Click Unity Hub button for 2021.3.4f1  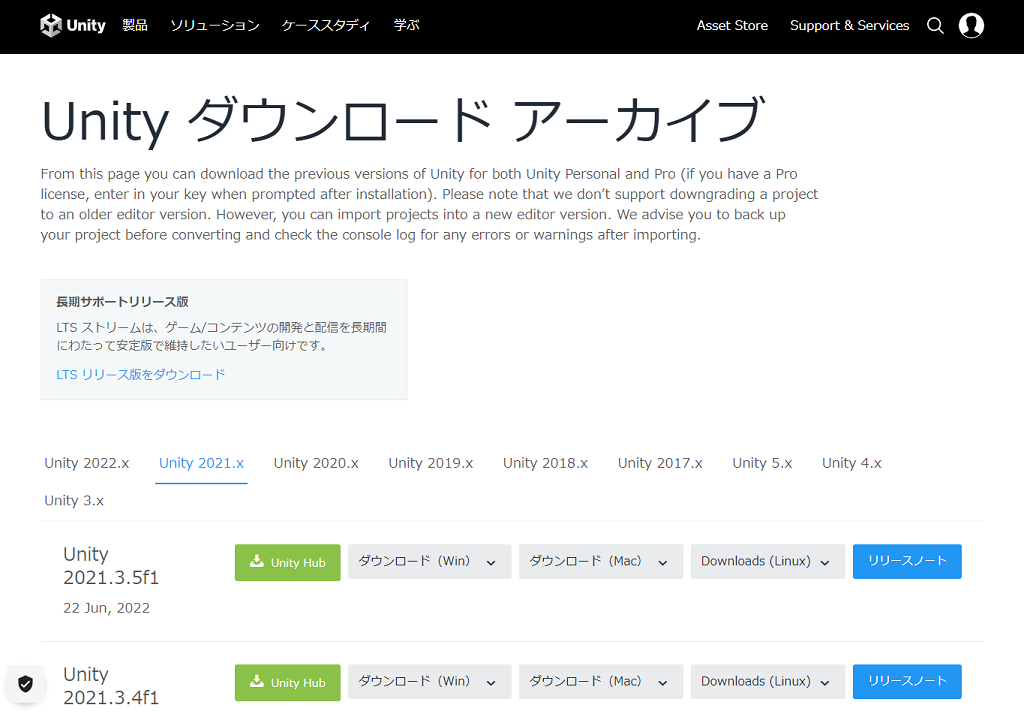pyautogui.click(x=287, y=682)
